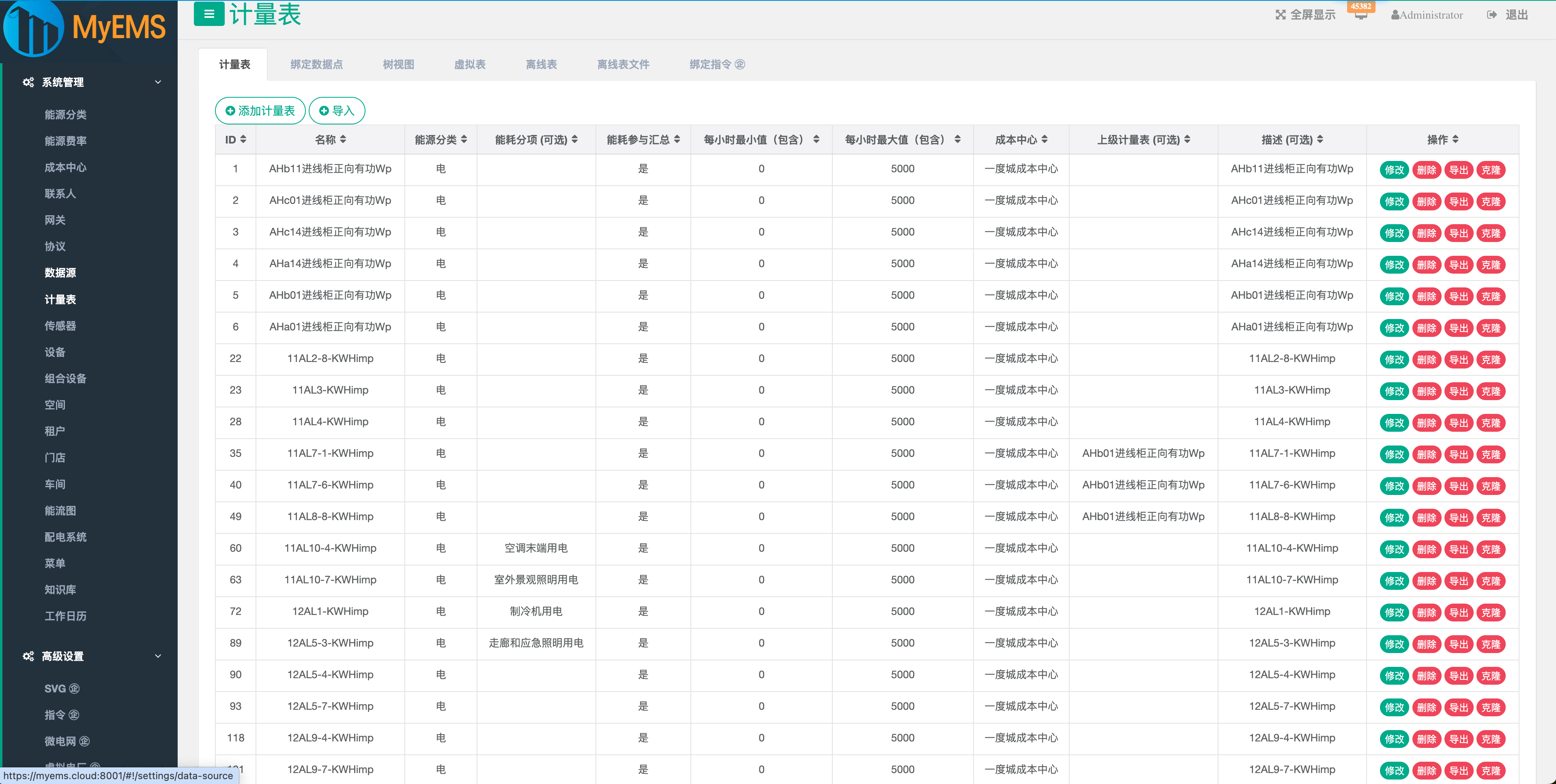Click the 添加计量表 button
1556x784 pixels.
coord(260,110)
